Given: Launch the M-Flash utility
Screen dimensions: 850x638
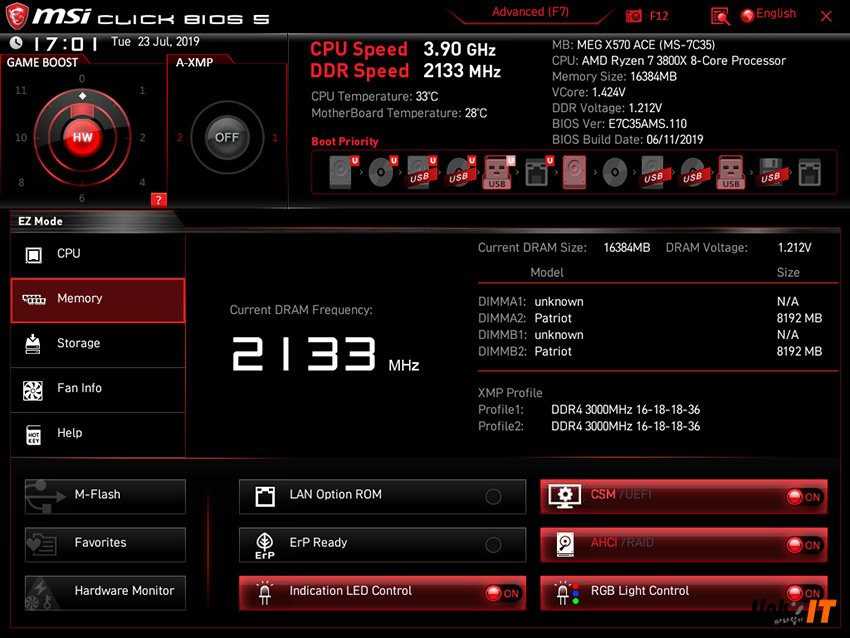Looking at the screenshot, I should pyautogui.click(x=105, y=497).
